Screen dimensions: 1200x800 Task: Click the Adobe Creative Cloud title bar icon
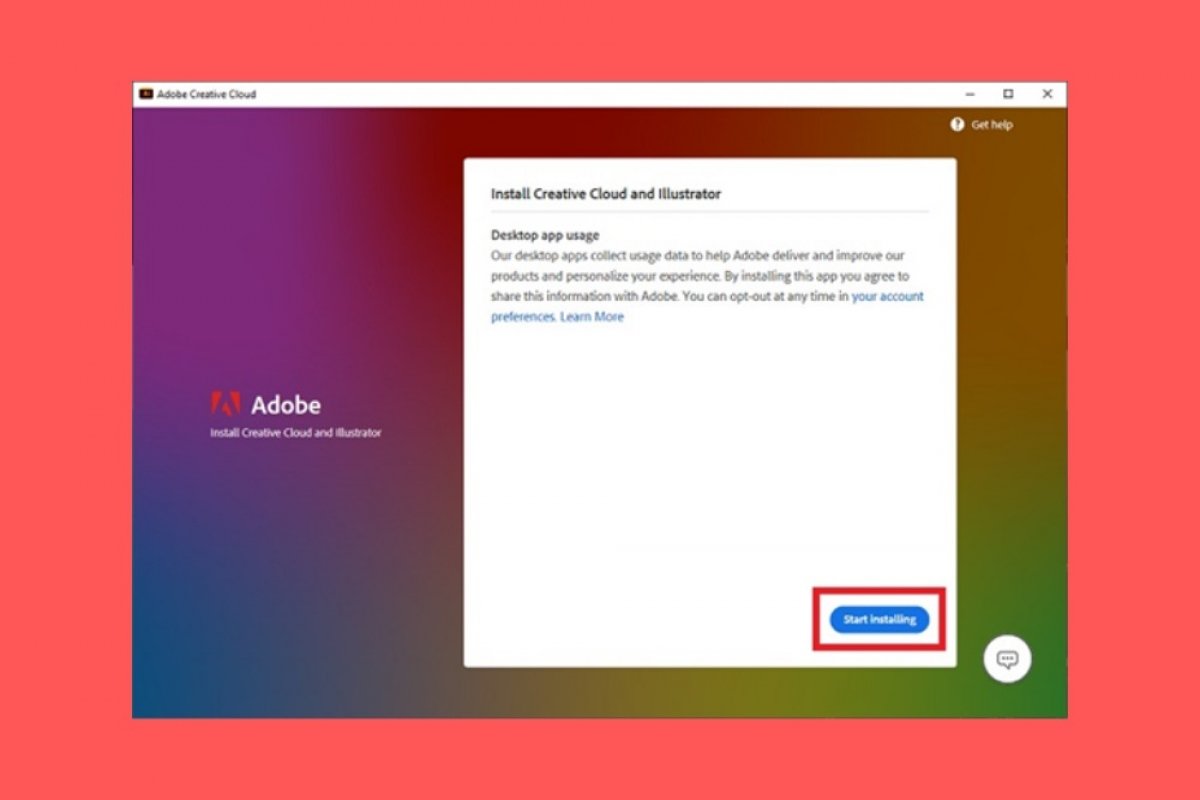145,94
